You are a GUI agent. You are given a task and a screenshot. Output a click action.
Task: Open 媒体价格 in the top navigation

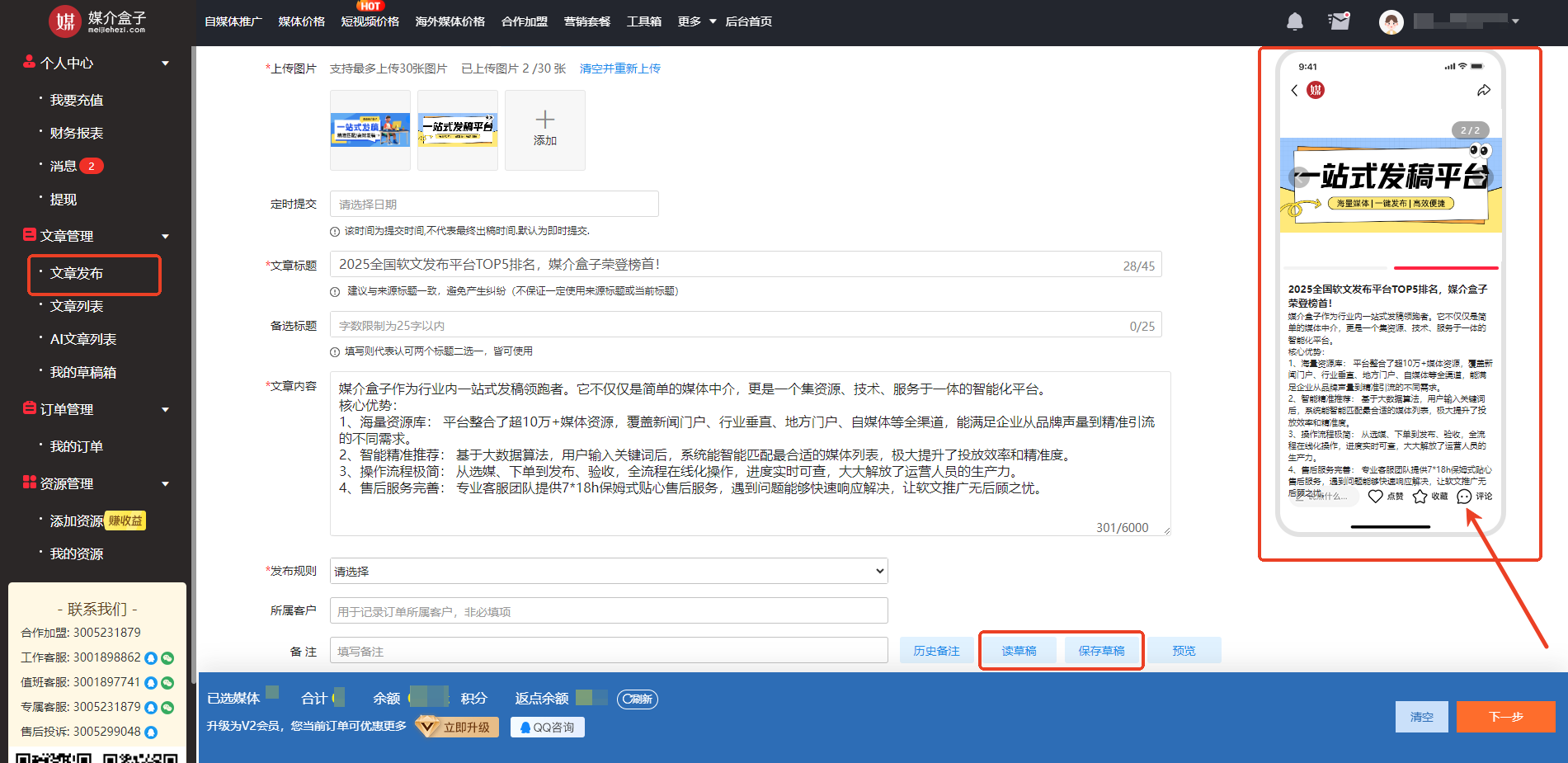[x=301, y=21]
